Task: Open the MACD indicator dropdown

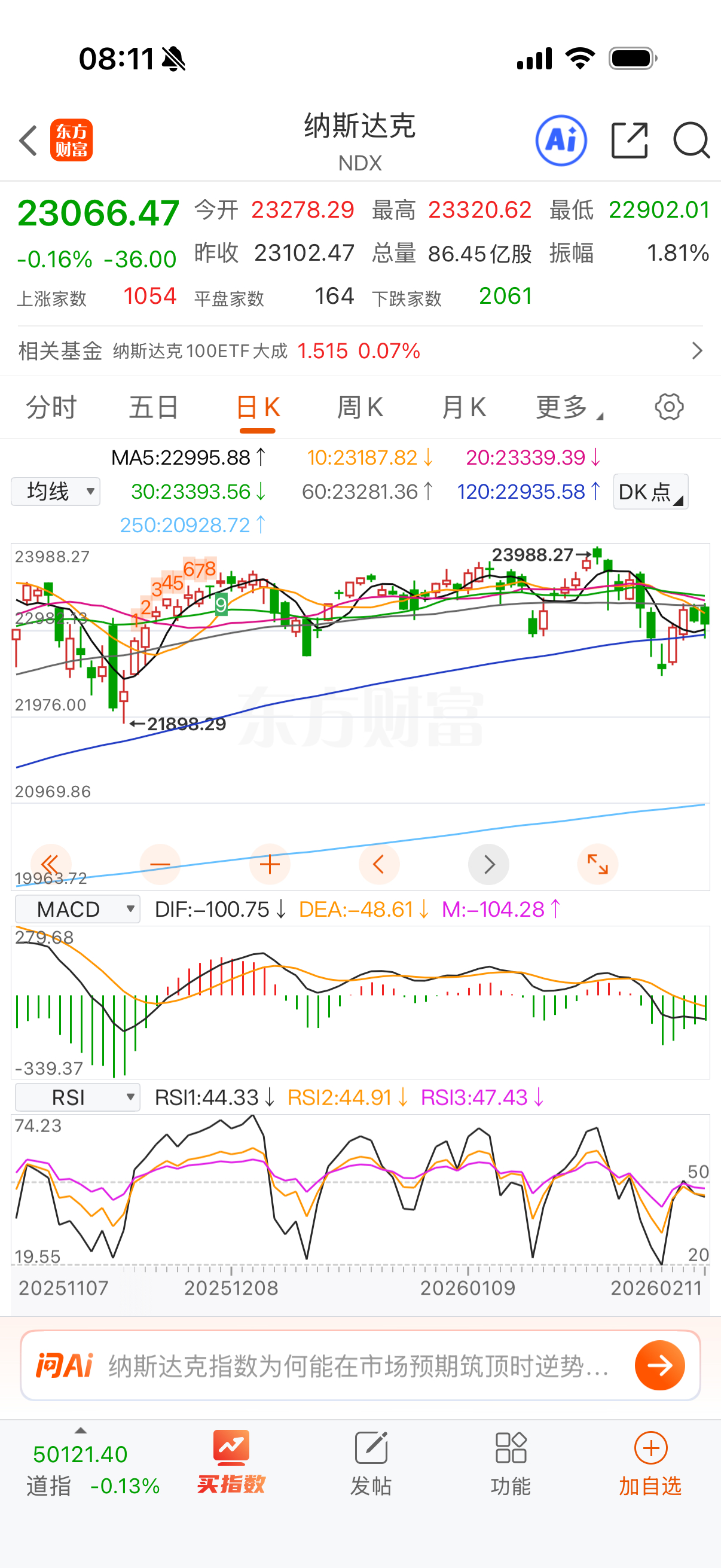Action: 77,909
